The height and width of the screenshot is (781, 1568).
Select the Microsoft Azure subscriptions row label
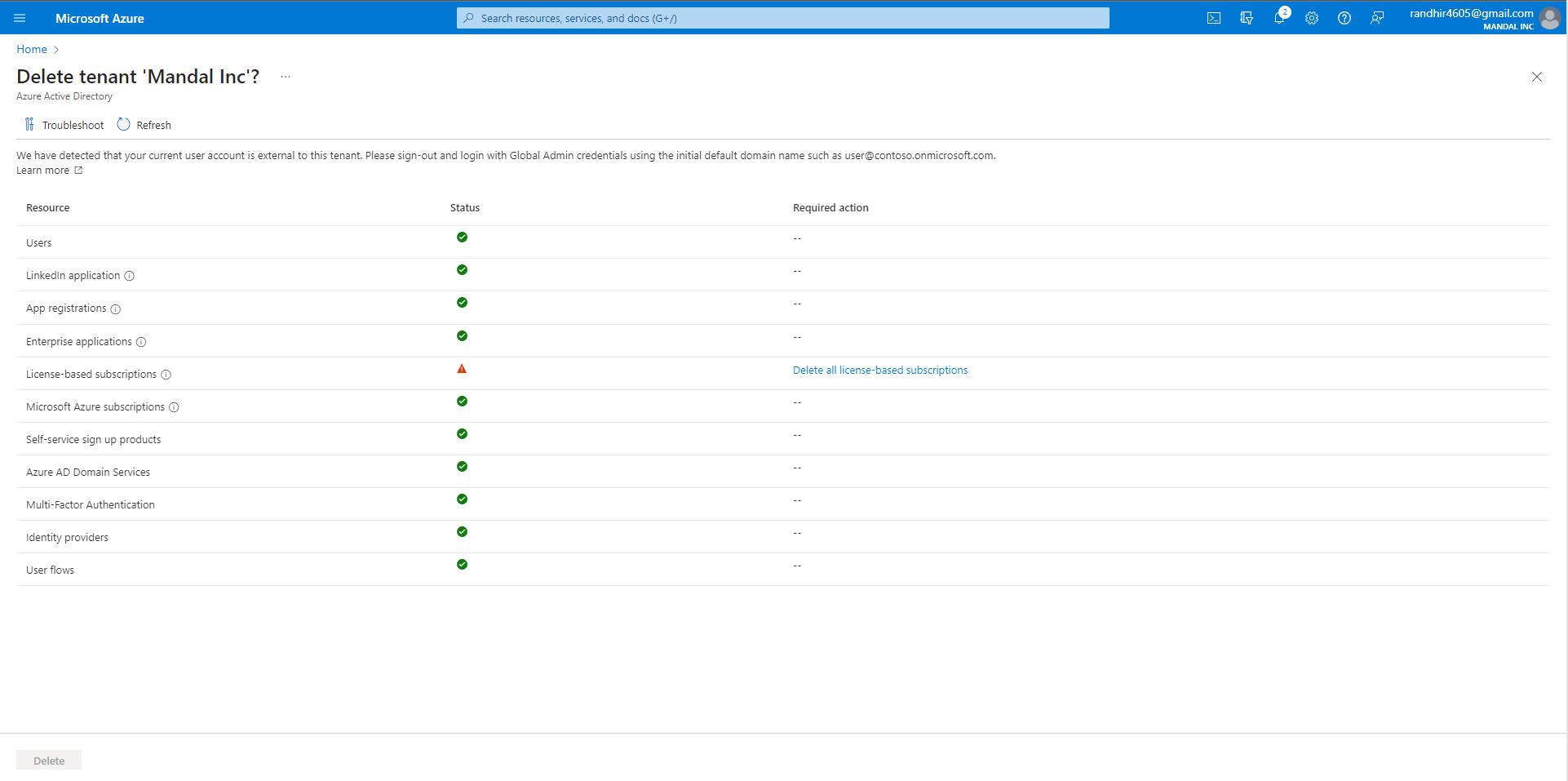point(95,407)
